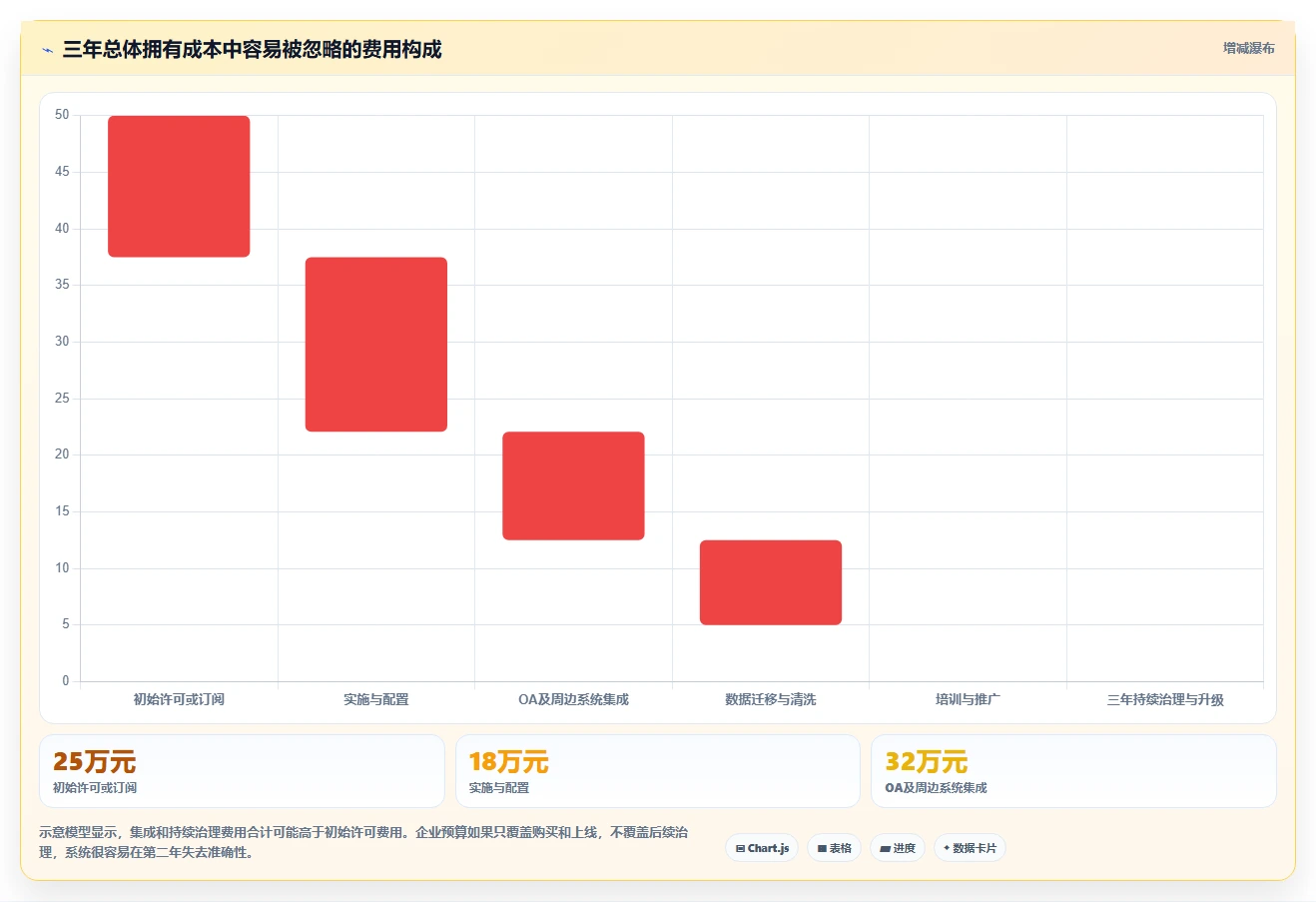Click the Chart.js tag chip
The image size is (1316, 902).
[x=762, y=848]
